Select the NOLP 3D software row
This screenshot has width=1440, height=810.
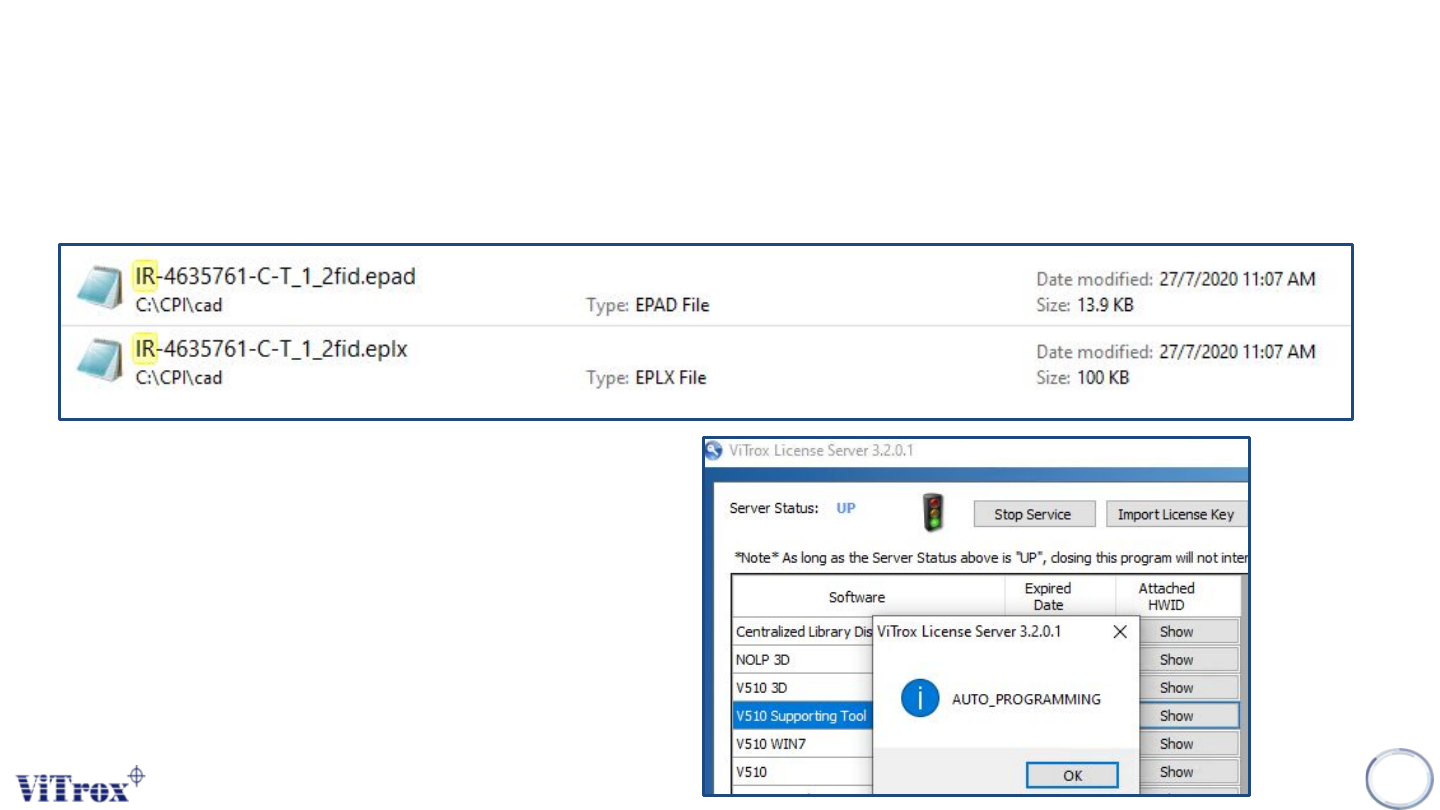coord(804,660)
